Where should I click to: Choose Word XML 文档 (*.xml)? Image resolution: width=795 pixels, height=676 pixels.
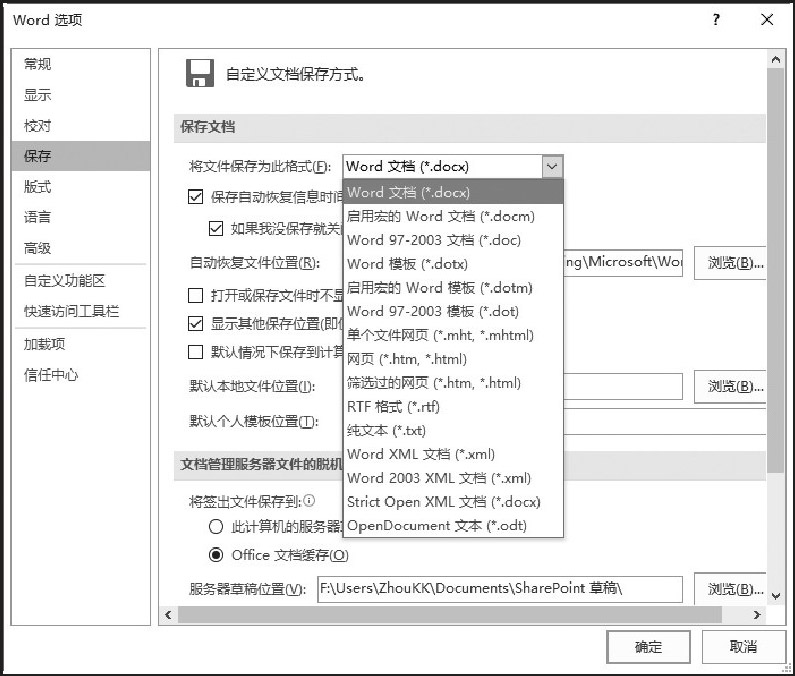[x=453, y=454]
